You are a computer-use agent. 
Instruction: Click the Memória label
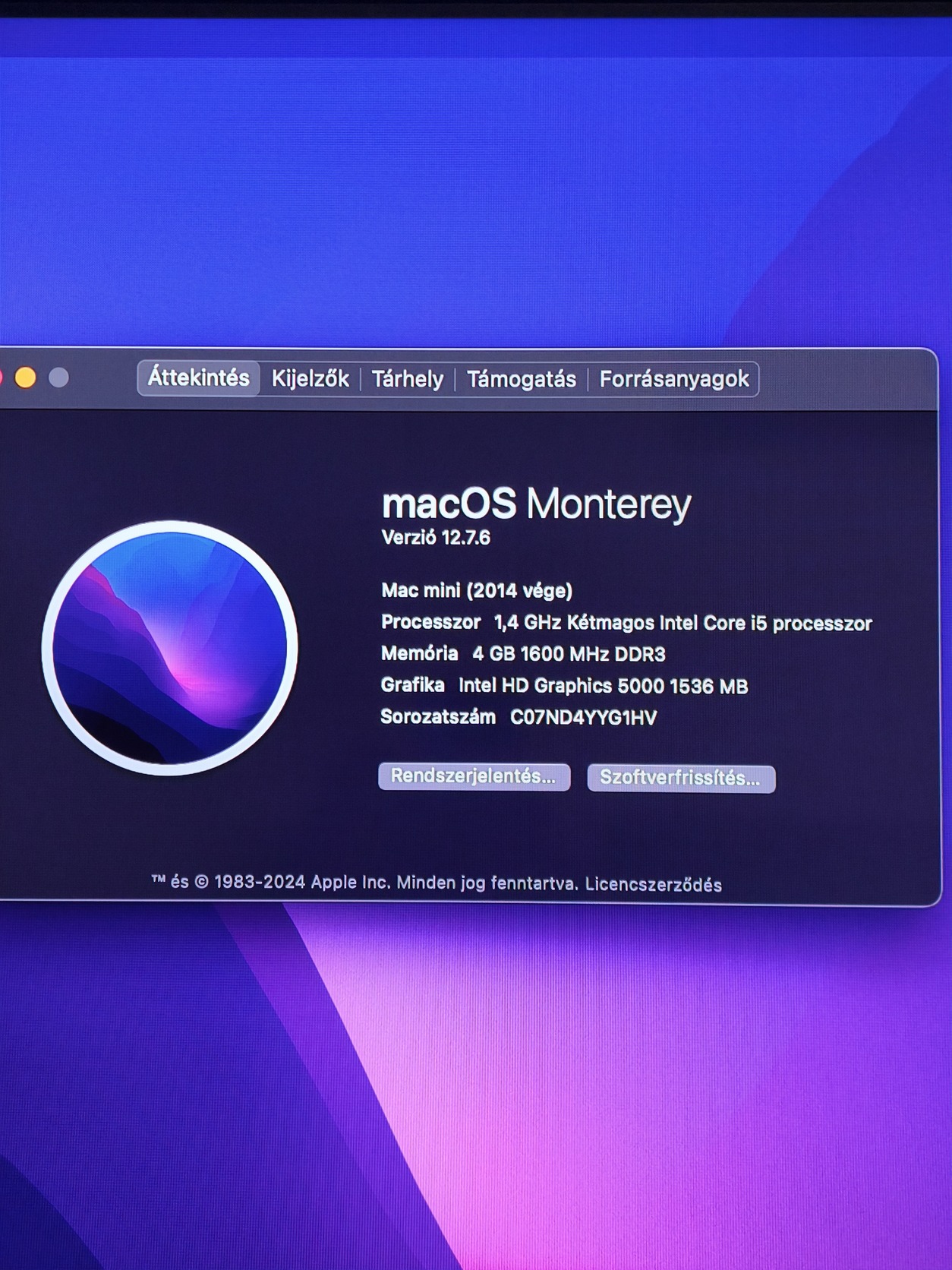[419, 653]
